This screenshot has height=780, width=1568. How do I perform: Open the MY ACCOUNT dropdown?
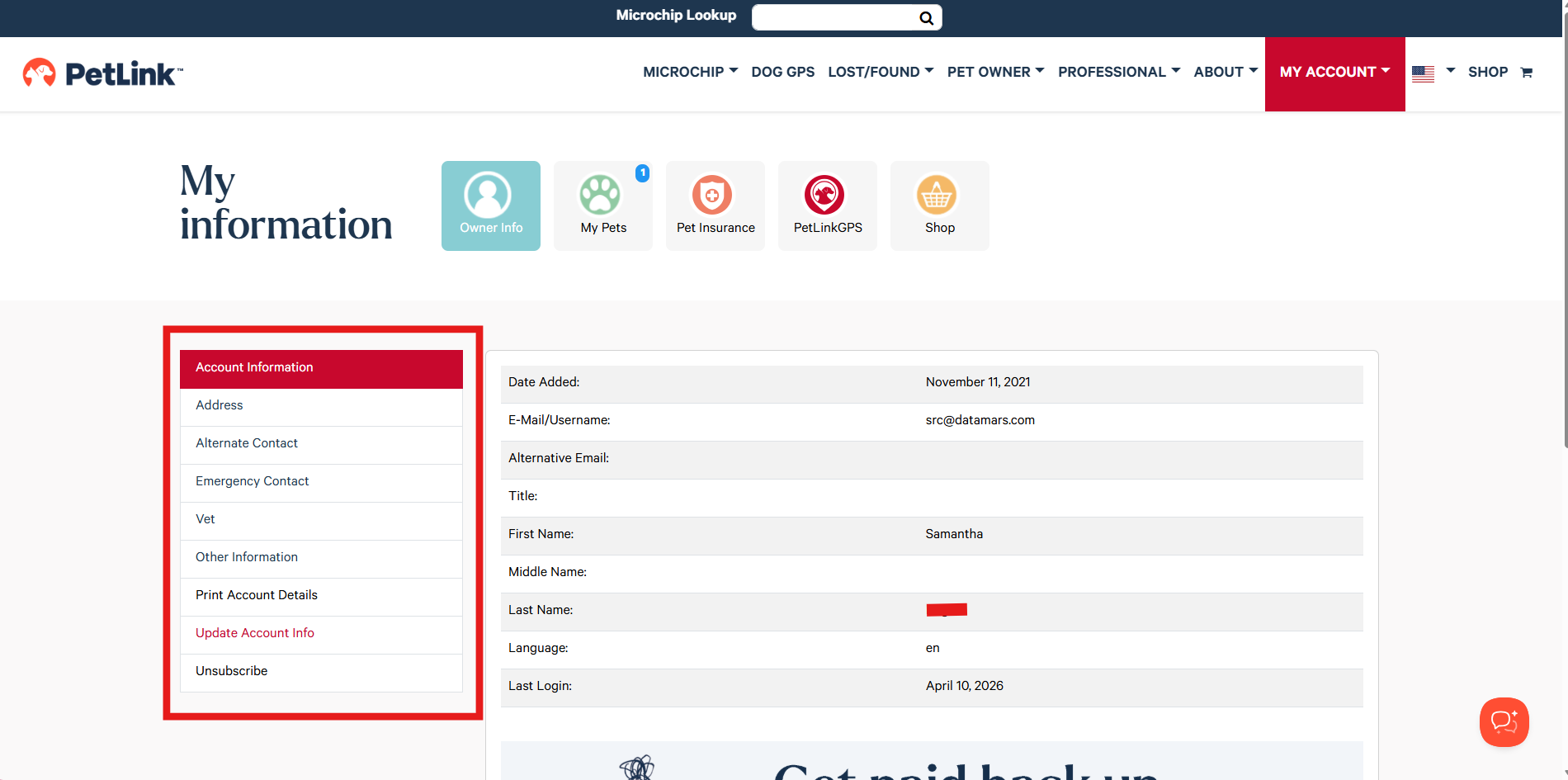1334,73
